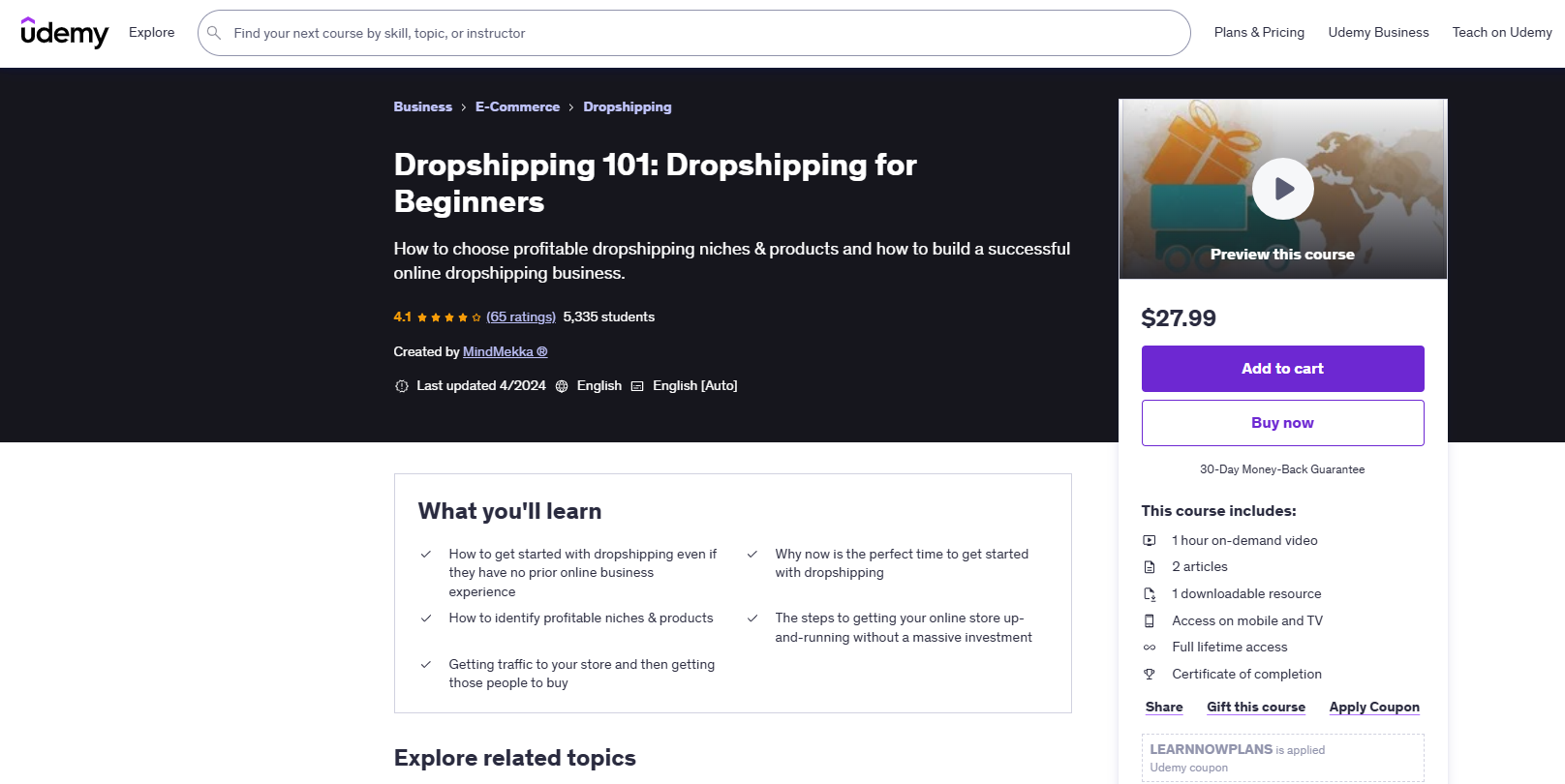The height and width of the screenshot is (784, 1565).
Task: Click the closed captions icon
Action: [x=637, y=386]
